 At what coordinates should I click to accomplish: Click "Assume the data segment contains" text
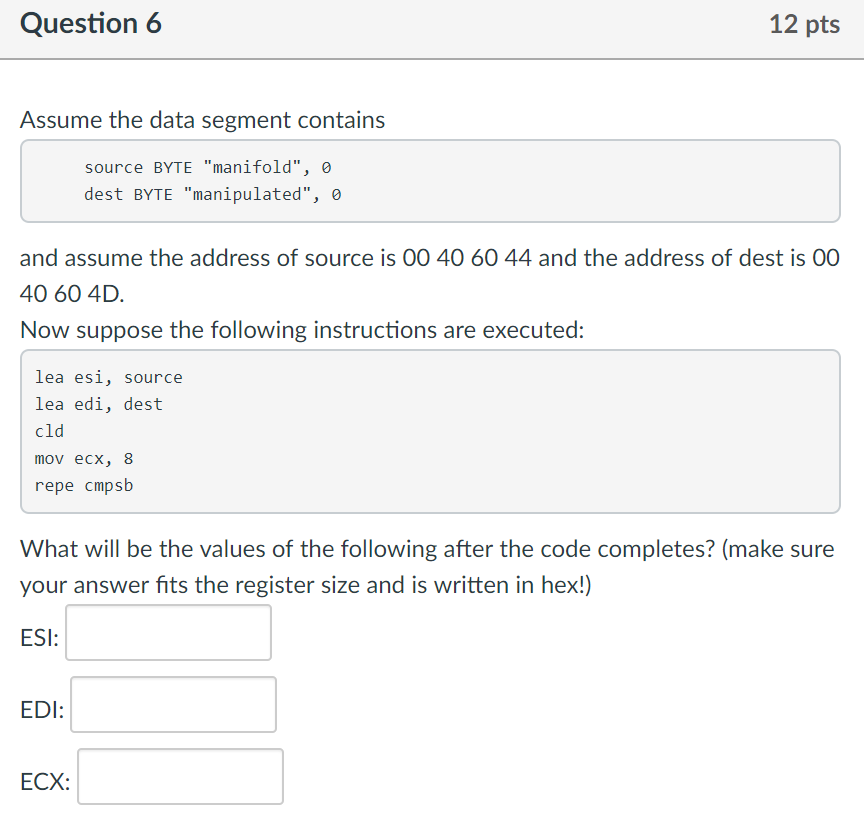(202, 120)
